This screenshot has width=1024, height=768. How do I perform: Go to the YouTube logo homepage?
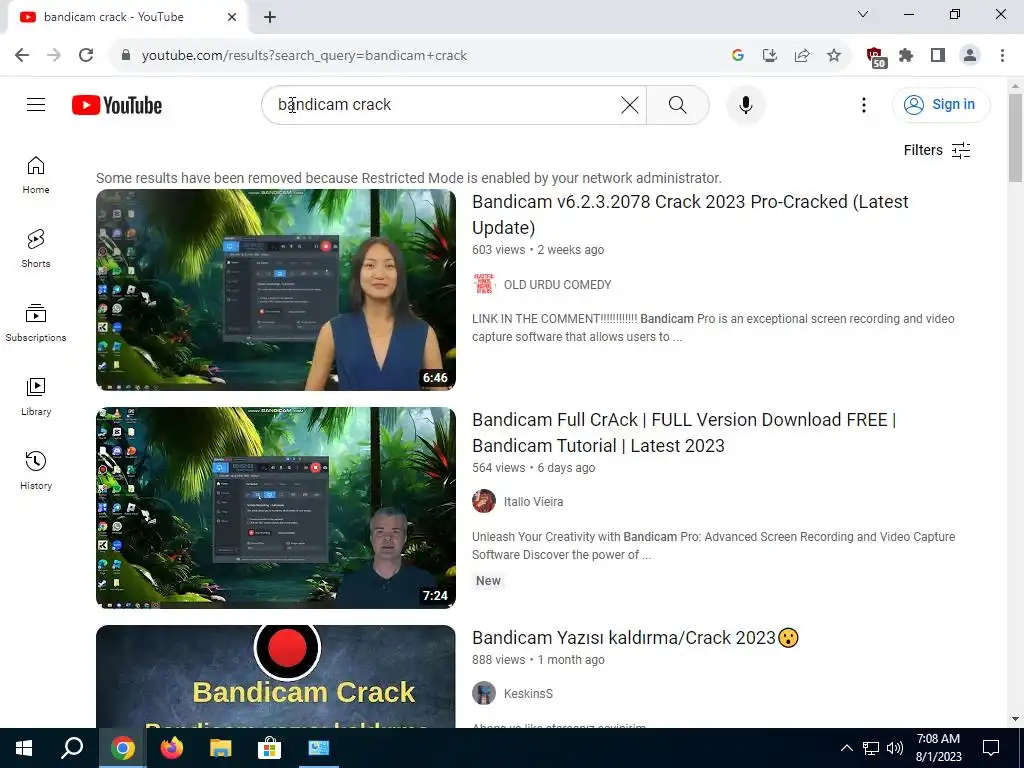117,105
